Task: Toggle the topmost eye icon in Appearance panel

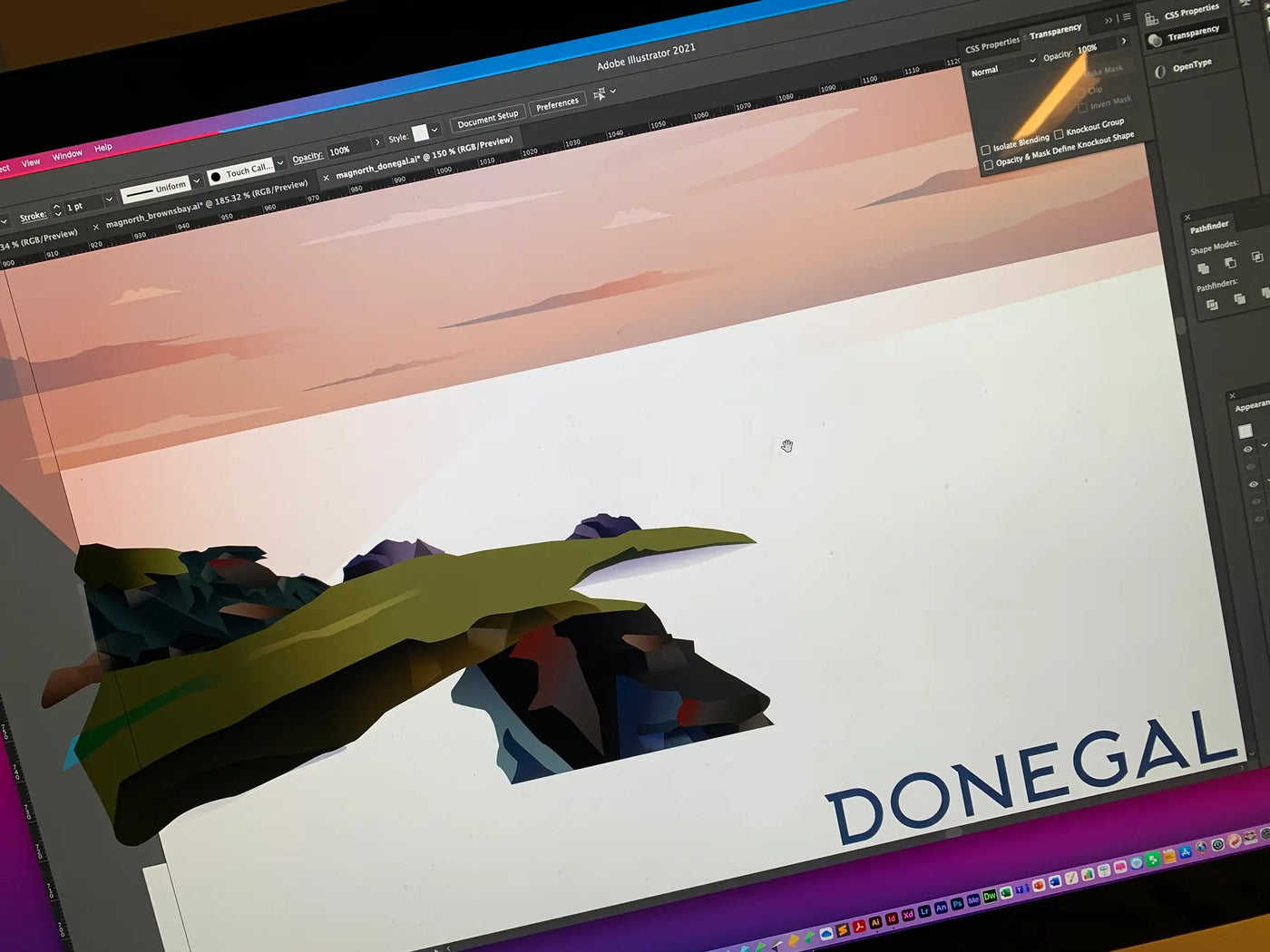Action: click(1248, 450)
